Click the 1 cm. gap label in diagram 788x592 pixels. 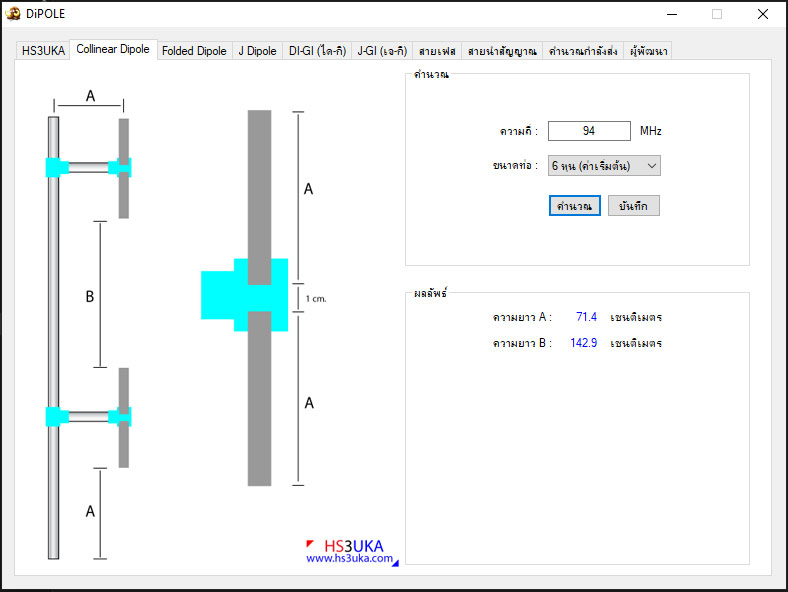pos(316,299)
